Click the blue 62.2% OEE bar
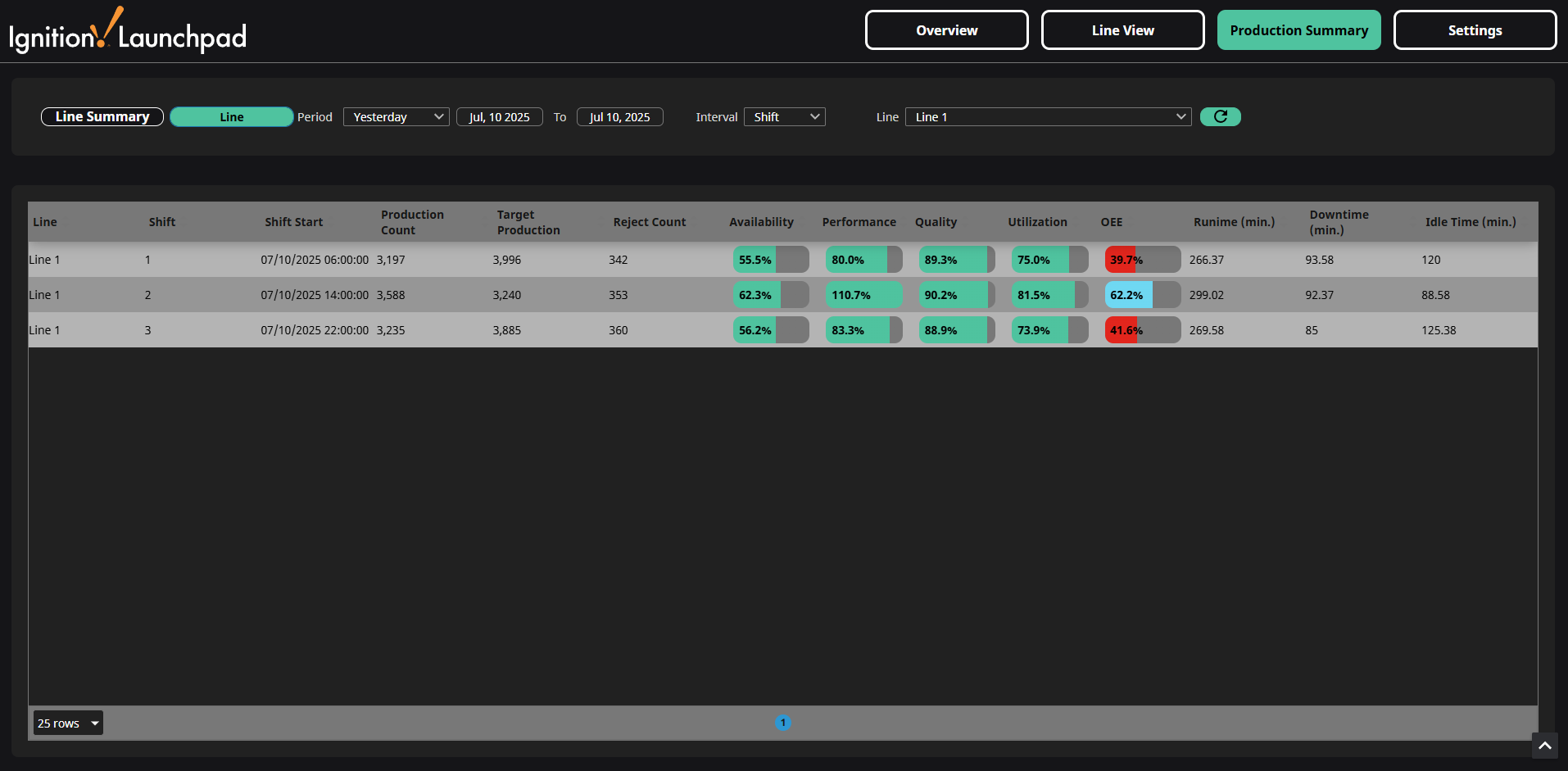Viewport: 1568px width, 771px height. pos(1142,295)
